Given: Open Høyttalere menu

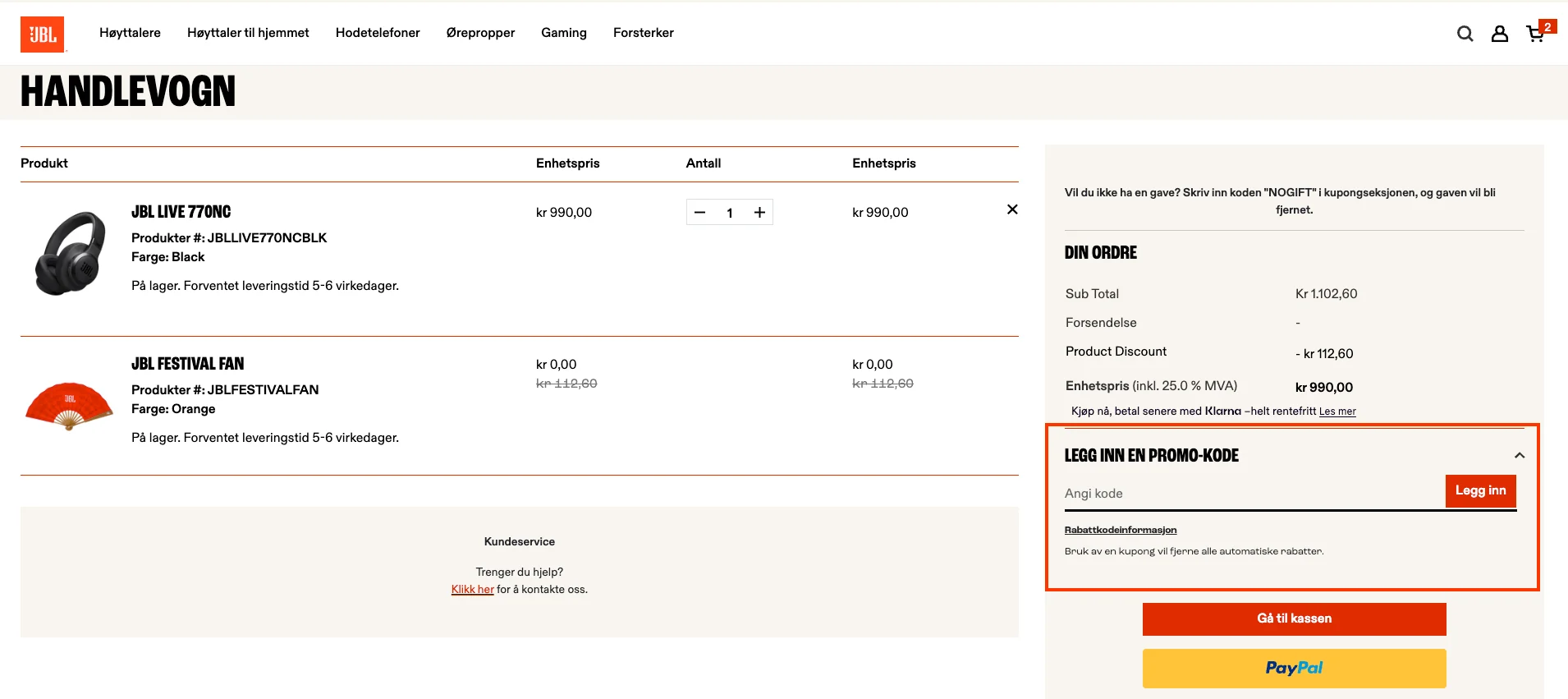Looking at the screenshot, I should [x=130, y=33].
